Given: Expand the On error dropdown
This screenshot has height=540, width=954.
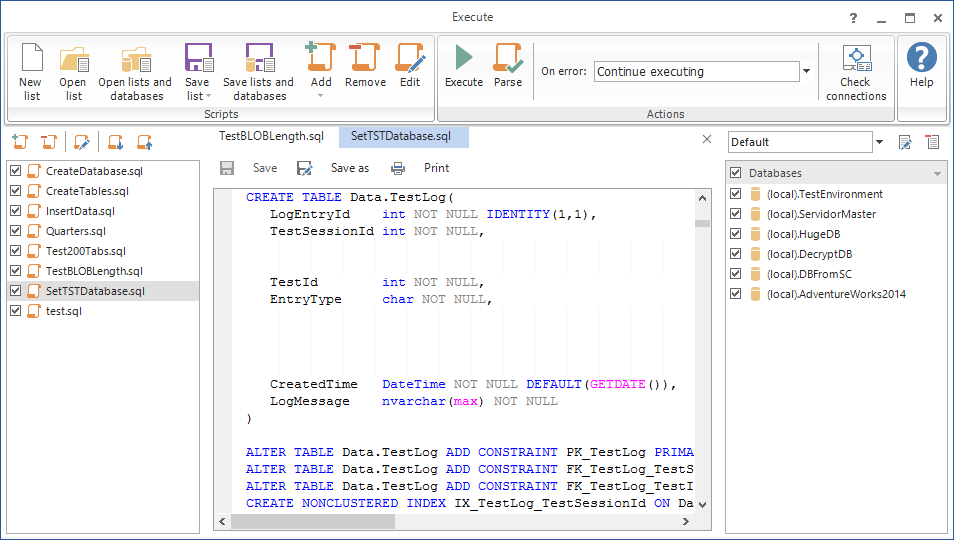Looking at the screenshot, I should pyautogui.click(x=807, y=72).
